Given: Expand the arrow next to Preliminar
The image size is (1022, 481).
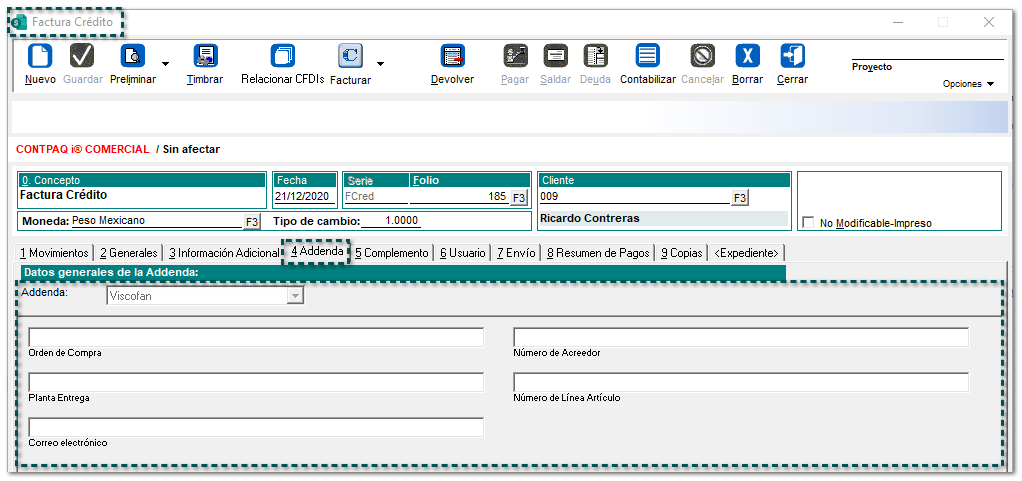Looking at the screenshot, I should tap(165, 64).
